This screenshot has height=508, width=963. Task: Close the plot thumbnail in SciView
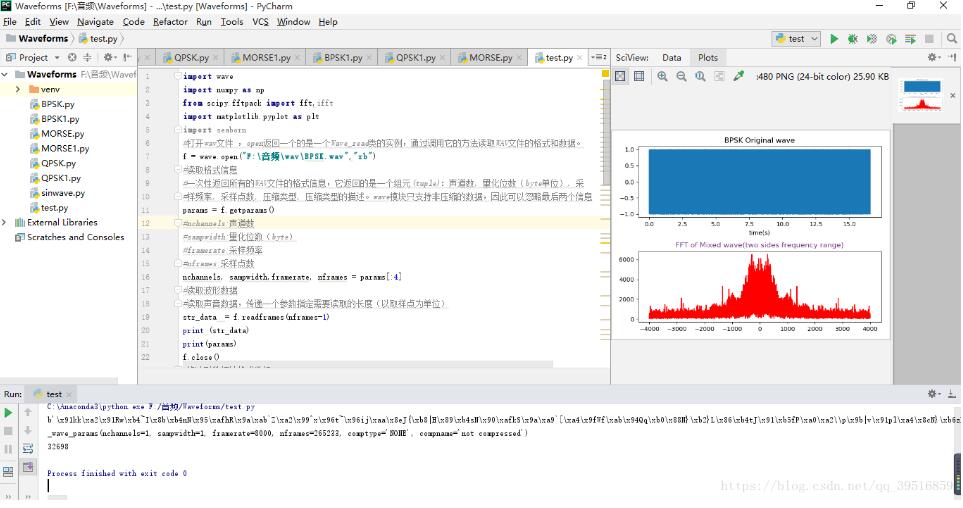point(953,95)
